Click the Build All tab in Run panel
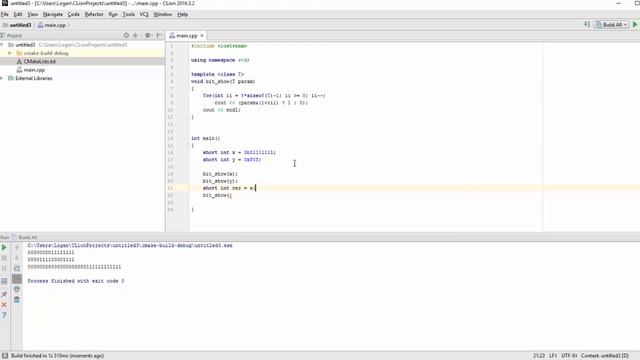Image resolution: width=640 pixels, height=360 pixels. point(24,237)
